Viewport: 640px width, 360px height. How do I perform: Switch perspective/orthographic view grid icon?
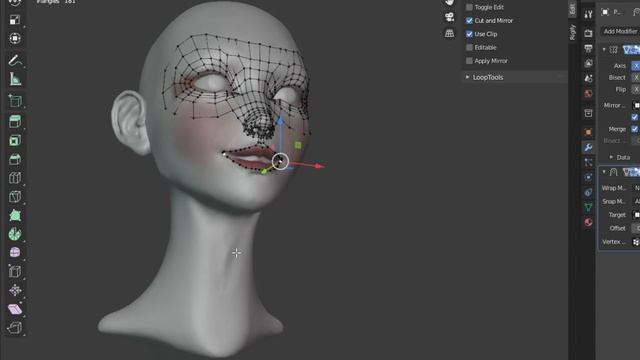click(x=449, y=33)
